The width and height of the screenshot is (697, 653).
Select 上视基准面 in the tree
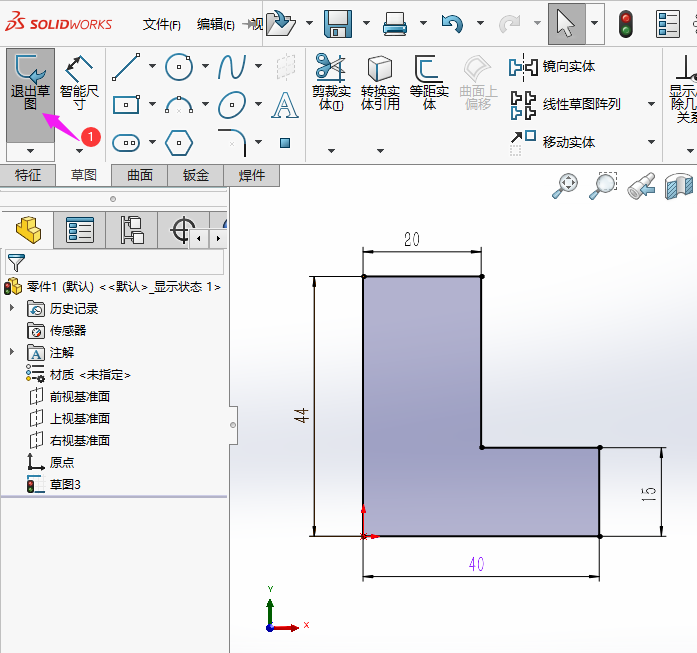[80, 418]
